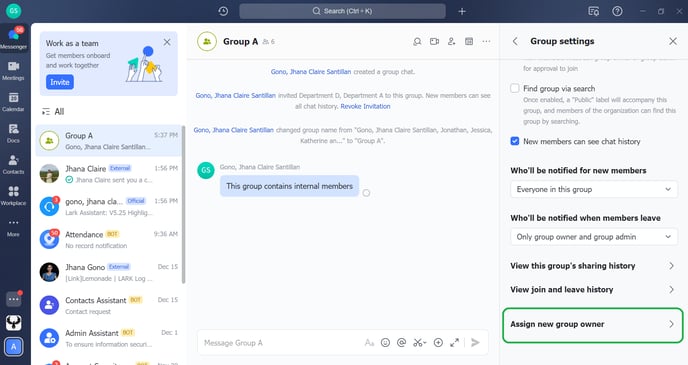Open notified when members leave dropdown
This screenshot has height=365, width=688.
[x=594, y=237]
